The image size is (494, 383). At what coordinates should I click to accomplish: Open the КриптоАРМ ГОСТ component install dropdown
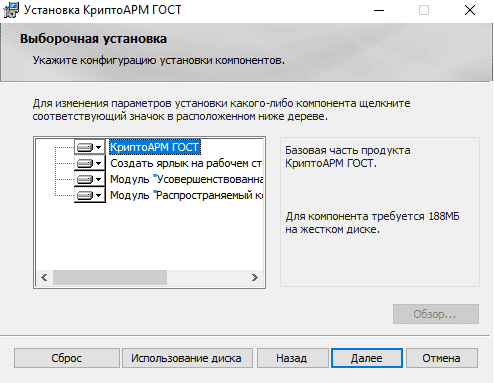[x=89, y=147]
